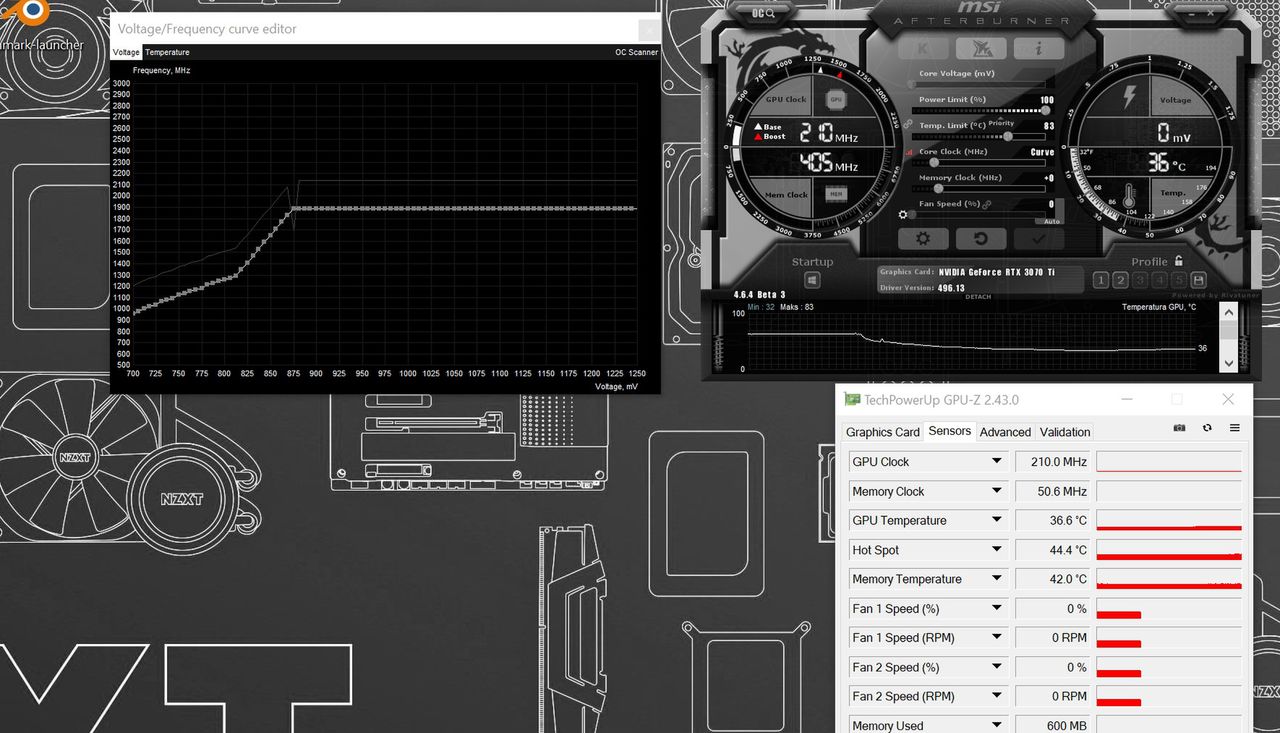1280x733 pixels.
Task: Expand the Memory Used sensor dropdown
Action: point(997,725)
